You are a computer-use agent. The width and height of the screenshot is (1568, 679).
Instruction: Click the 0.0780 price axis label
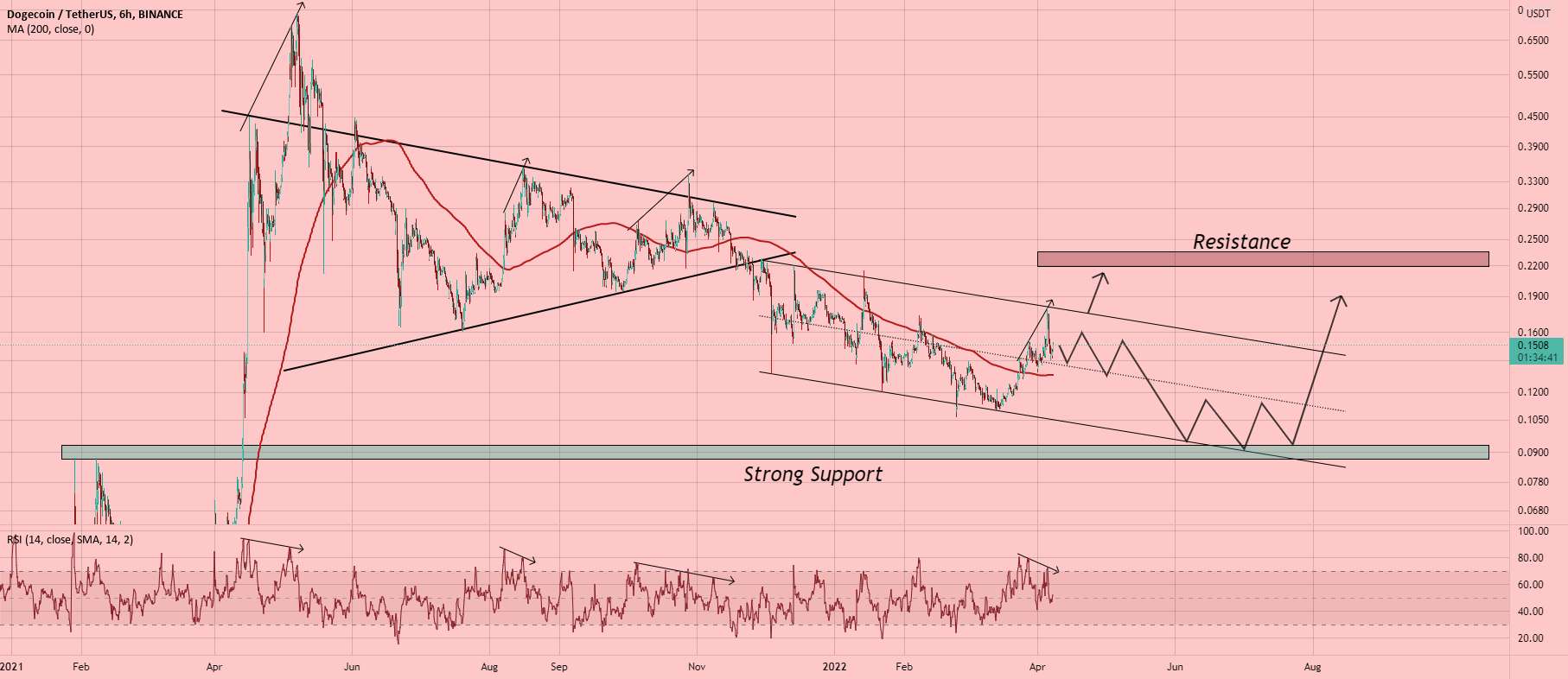1533,482
